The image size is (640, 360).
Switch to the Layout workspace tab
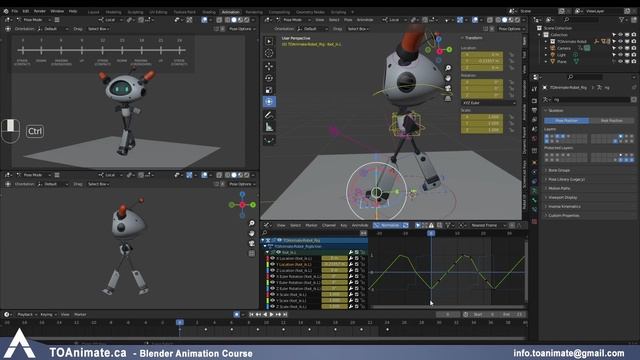pos(93,12)
